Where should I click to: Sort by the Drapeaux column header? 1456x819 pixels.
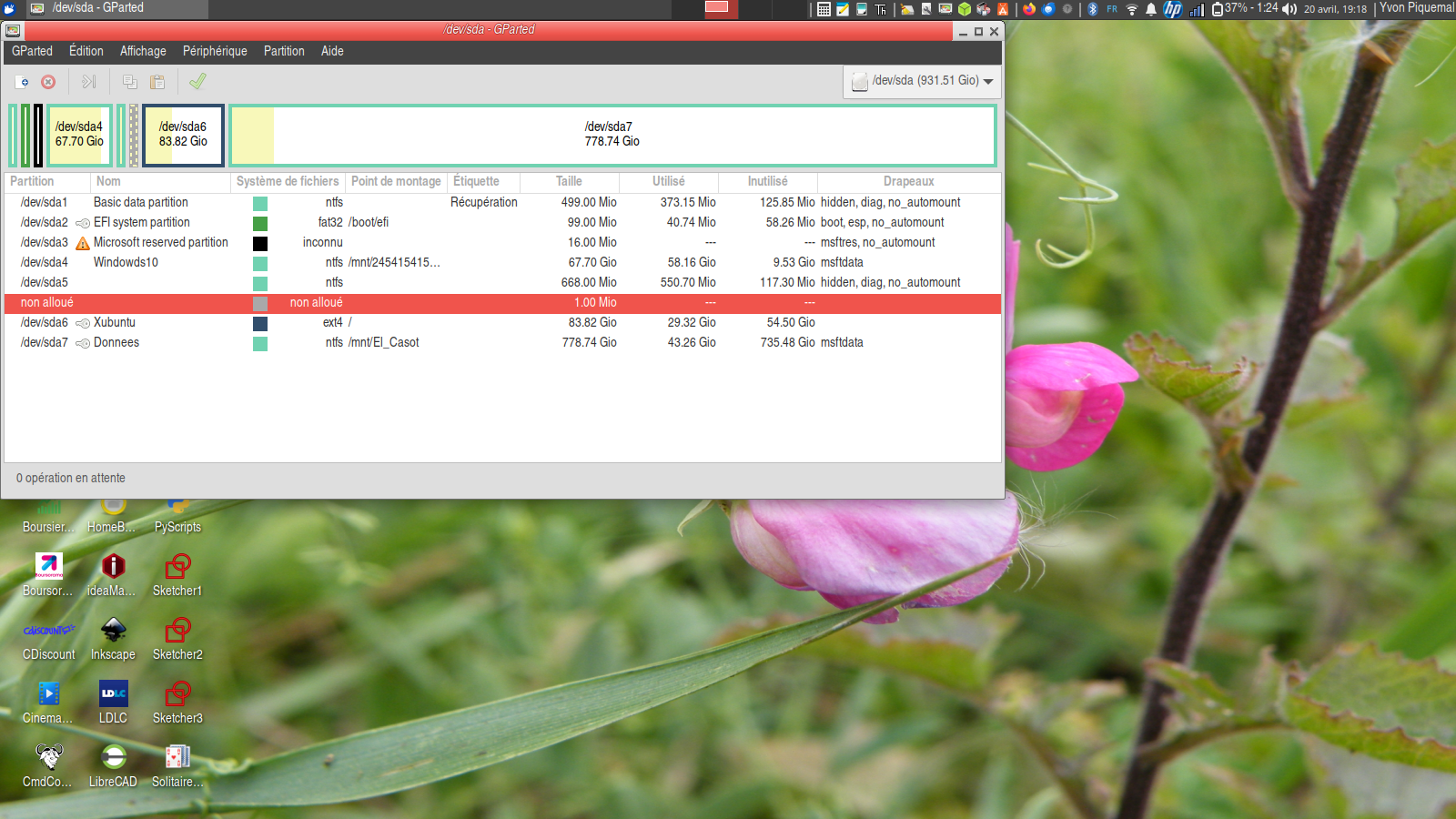click(x=908, y=182)
